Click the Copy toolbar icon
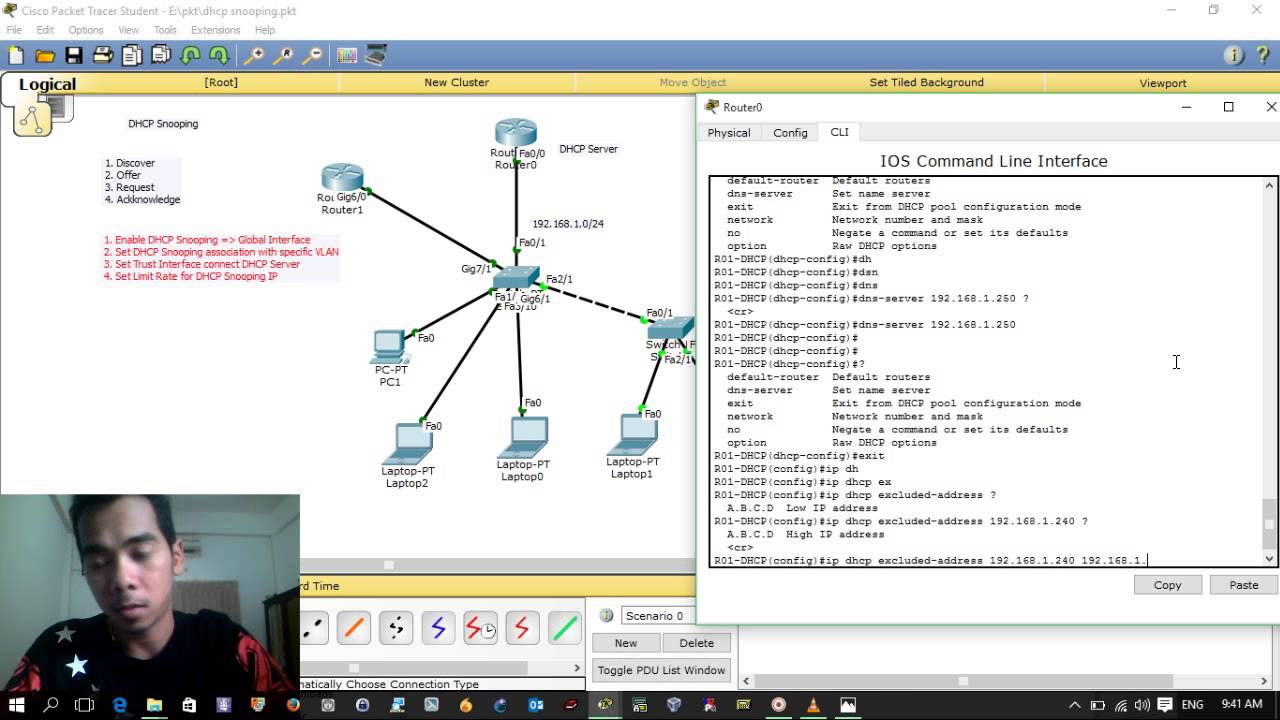The image size is (1280, 720). coord(132,56)
